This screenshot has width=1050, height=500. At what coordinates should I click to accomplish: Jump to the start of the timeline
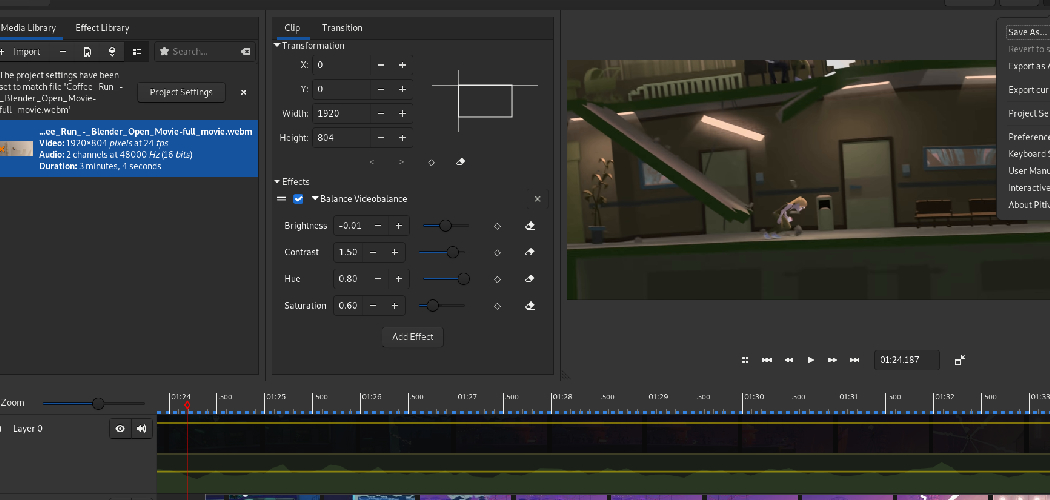pos(767,360)
